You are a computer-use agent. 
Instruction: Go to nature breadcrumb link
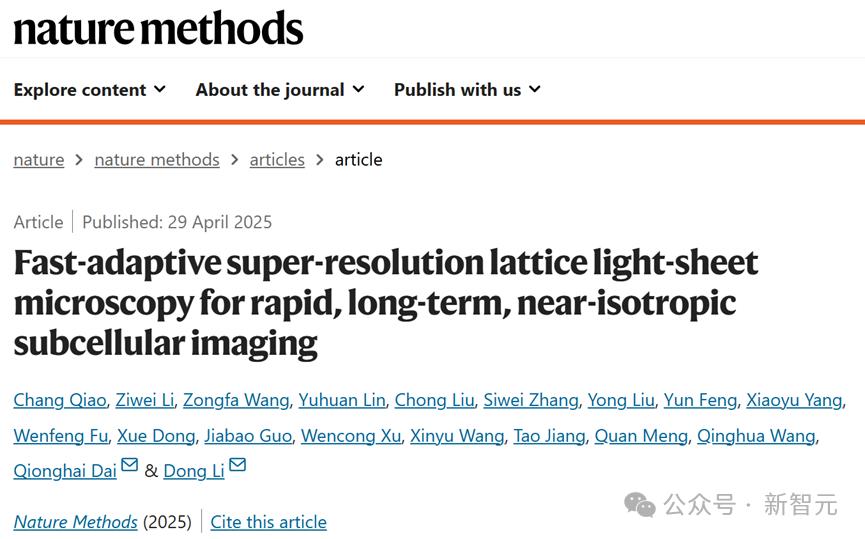(39, 160)
